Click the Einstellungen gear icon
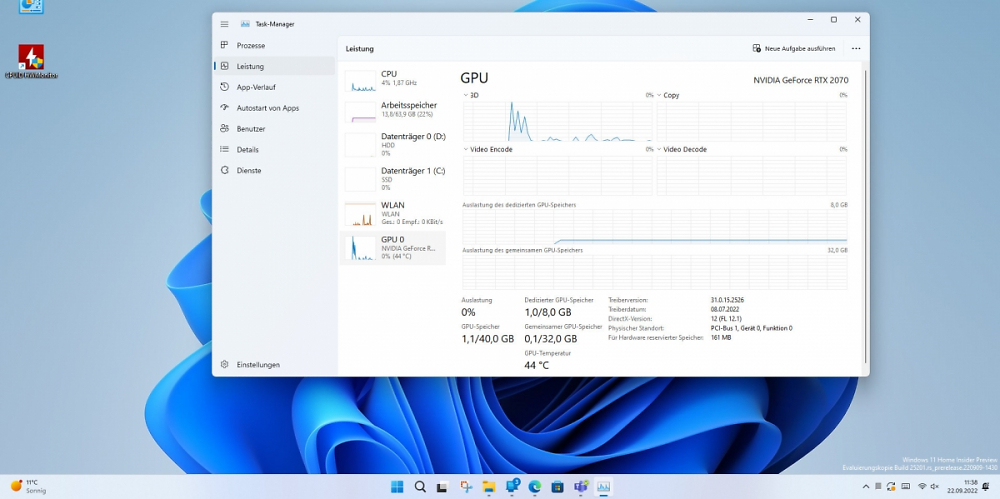Screen dimensions: 1000x499 tap(224, 364)
